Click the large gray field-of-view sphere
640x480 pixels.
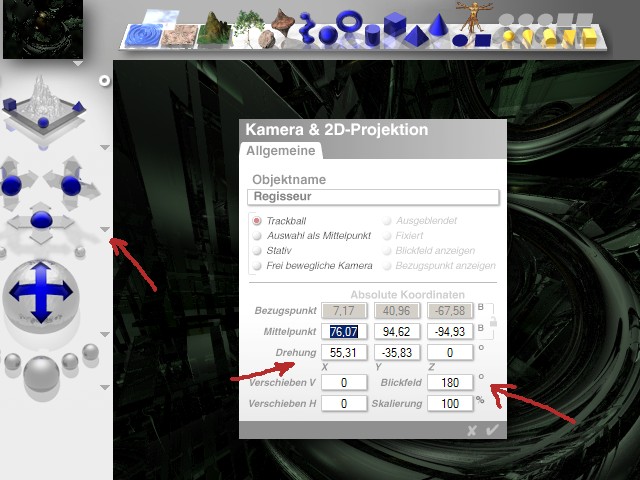(41, 374)
